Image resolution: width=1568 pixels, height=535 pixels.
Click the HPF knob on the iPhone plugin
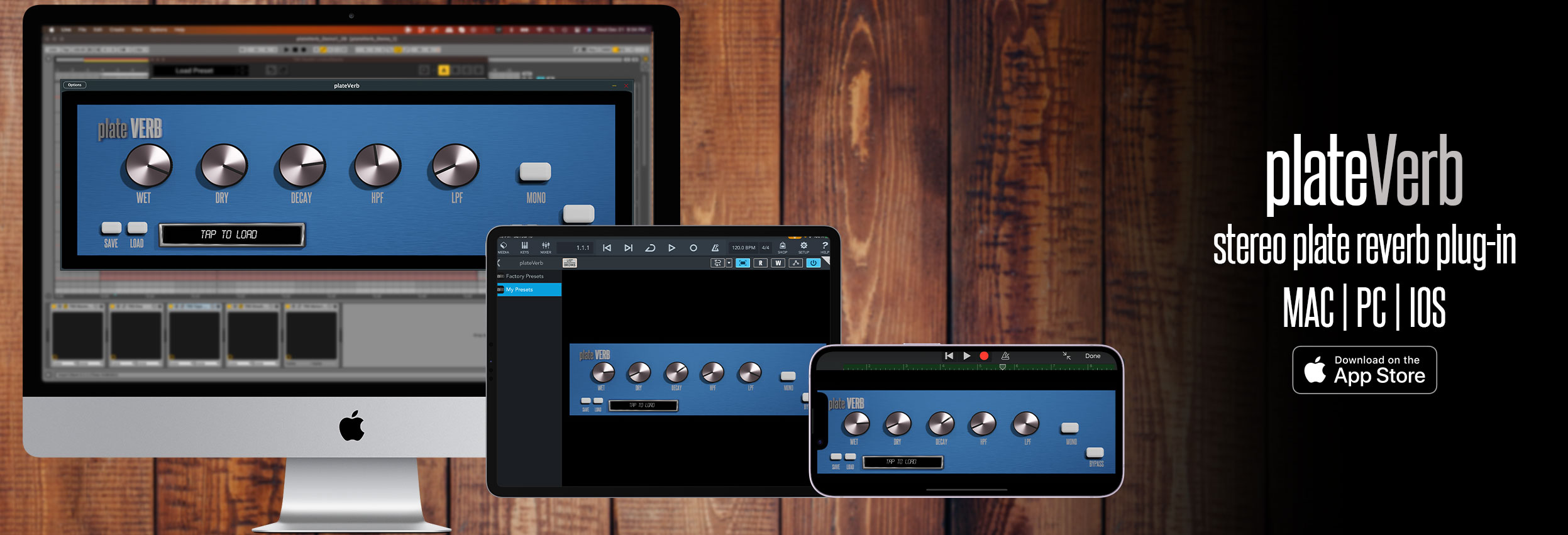(x=983, y=424)
